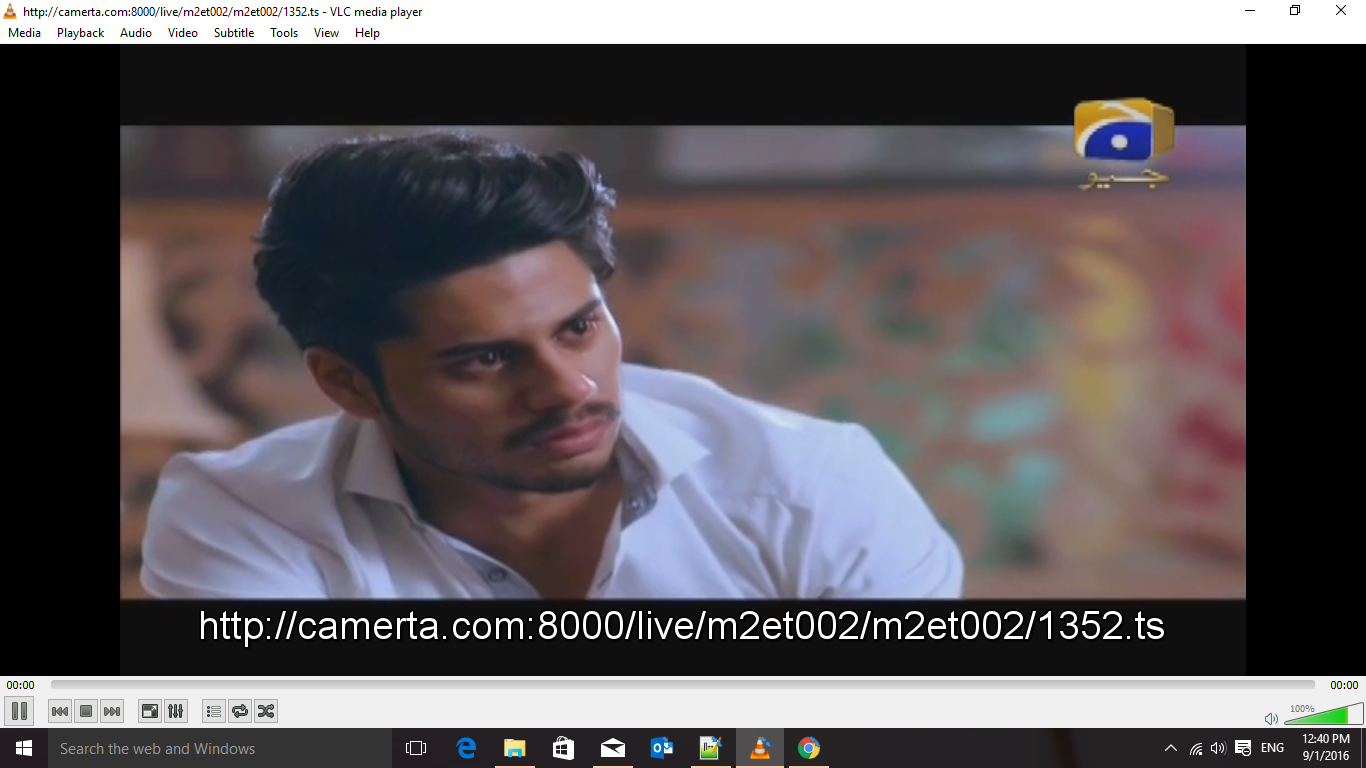
Task: Toggle the playlist view
Action: tap(213, 711)
